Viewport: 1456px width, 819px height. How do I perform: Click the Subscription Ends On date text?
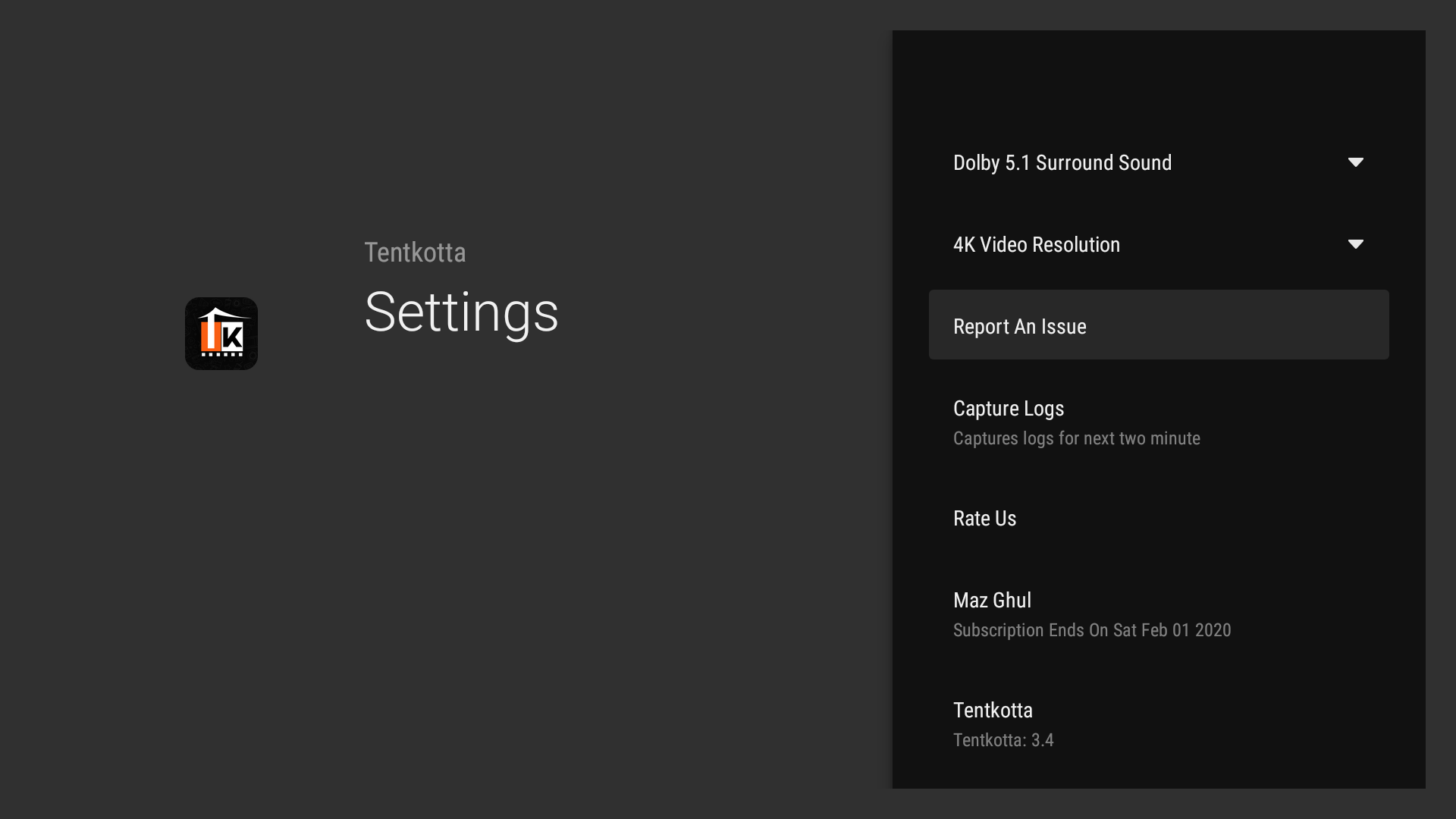[x=1091, y=631]
